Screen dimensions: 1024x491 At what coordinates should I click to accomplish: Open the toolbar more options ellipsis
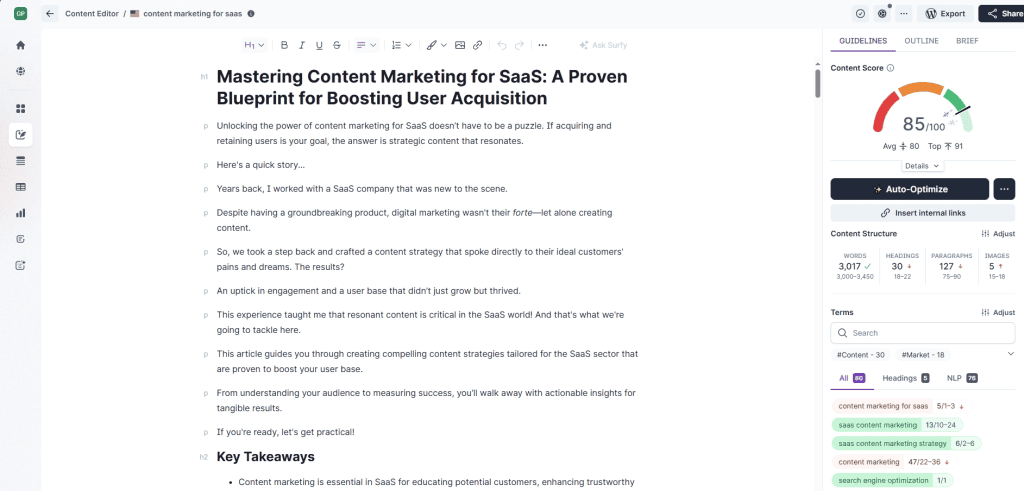pos(542,45)
